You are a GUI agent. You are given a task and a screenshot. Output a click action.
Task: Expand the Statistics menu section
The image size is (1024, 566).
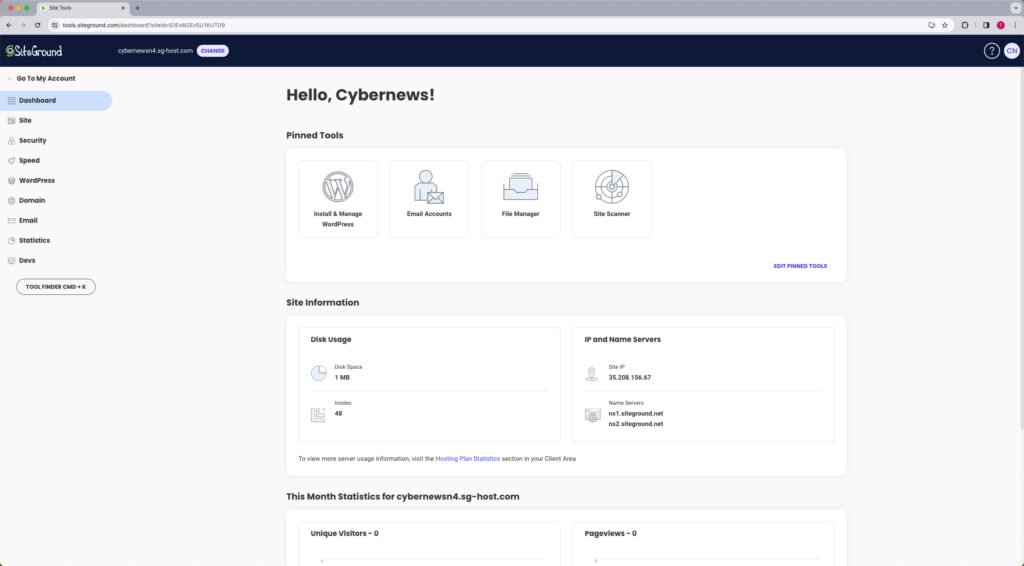click(x=56, y=241)
